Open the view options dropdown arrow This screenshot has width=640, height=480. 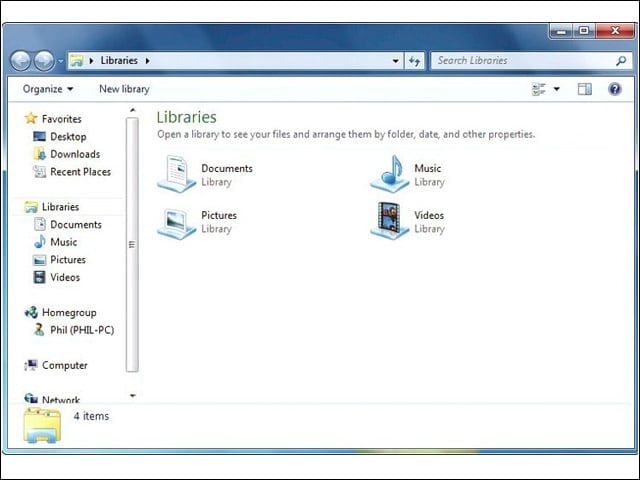pyautogui.click(x=556, y=89)
